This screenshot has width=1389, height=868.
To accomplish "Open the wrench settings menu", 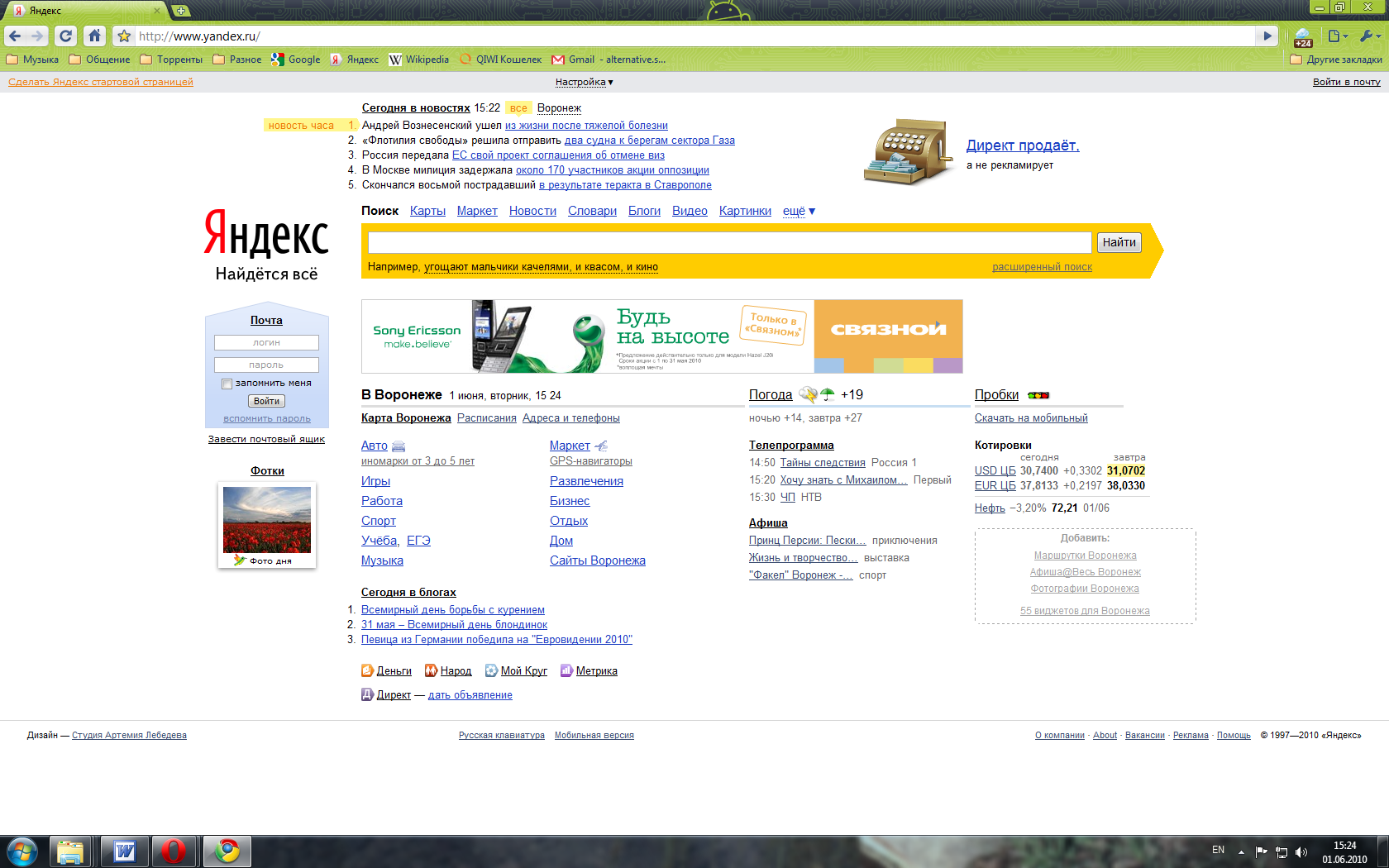I will pos(1369,36).
